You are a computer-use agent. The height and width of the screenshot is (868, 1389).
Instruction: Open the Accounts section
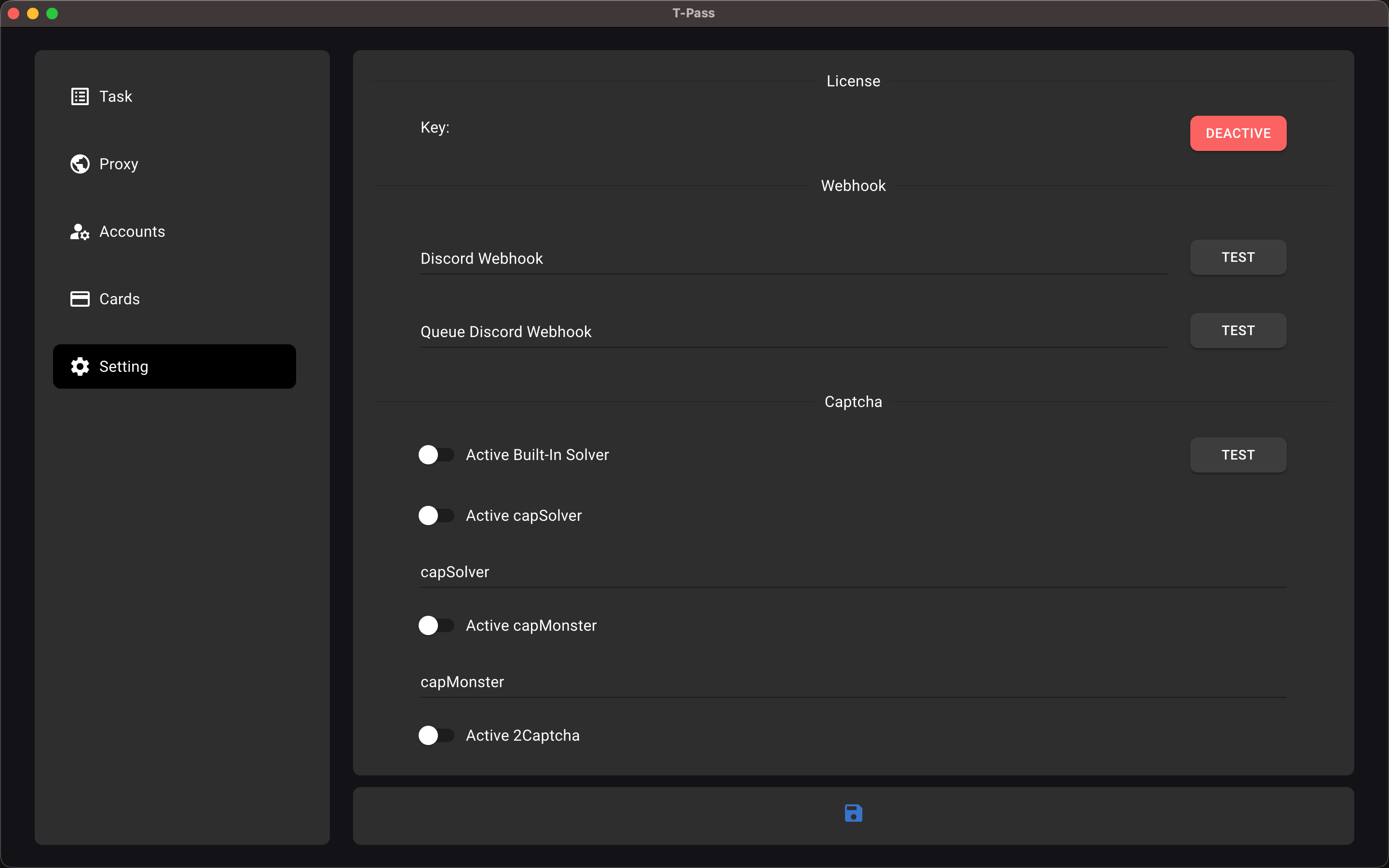tap(132, 231)
